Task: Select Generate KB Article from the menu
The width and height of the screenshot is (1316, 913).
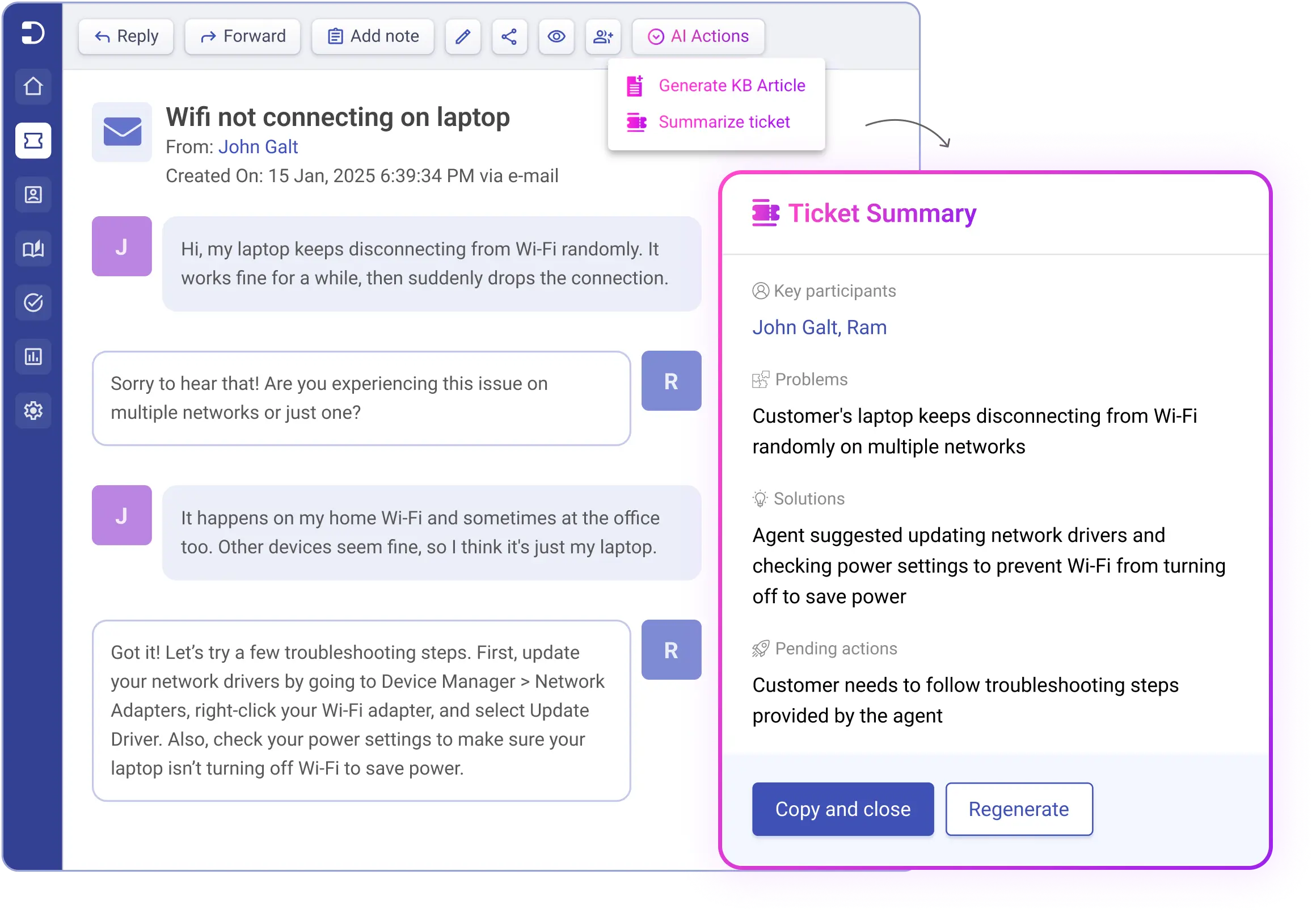Action: (x=732, y=85)
